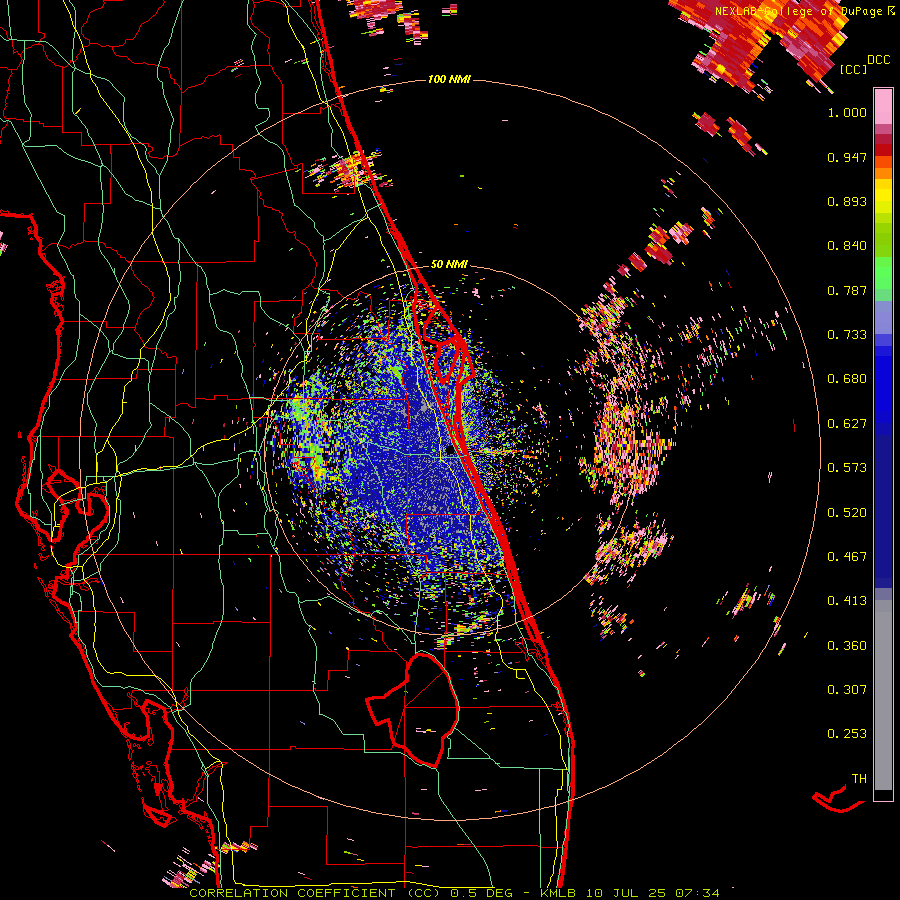Image resolution: width=900 pixels, height=900 pixels.
Task: Click the black KMLB radar site marker
Action: tap(450, 451)
